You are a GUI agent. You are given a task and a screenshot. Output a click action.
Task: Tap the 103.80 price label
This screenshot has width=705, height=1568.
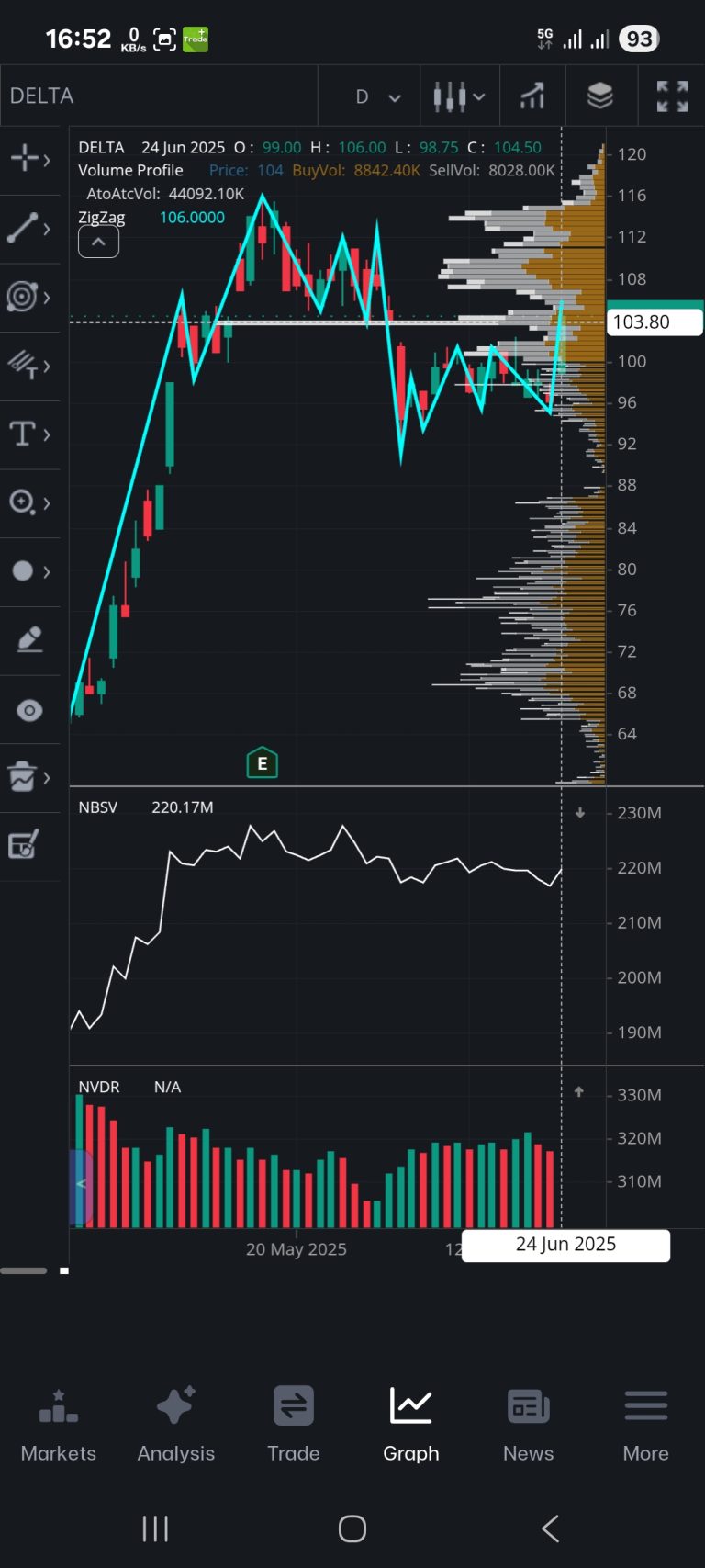(655, 321)
